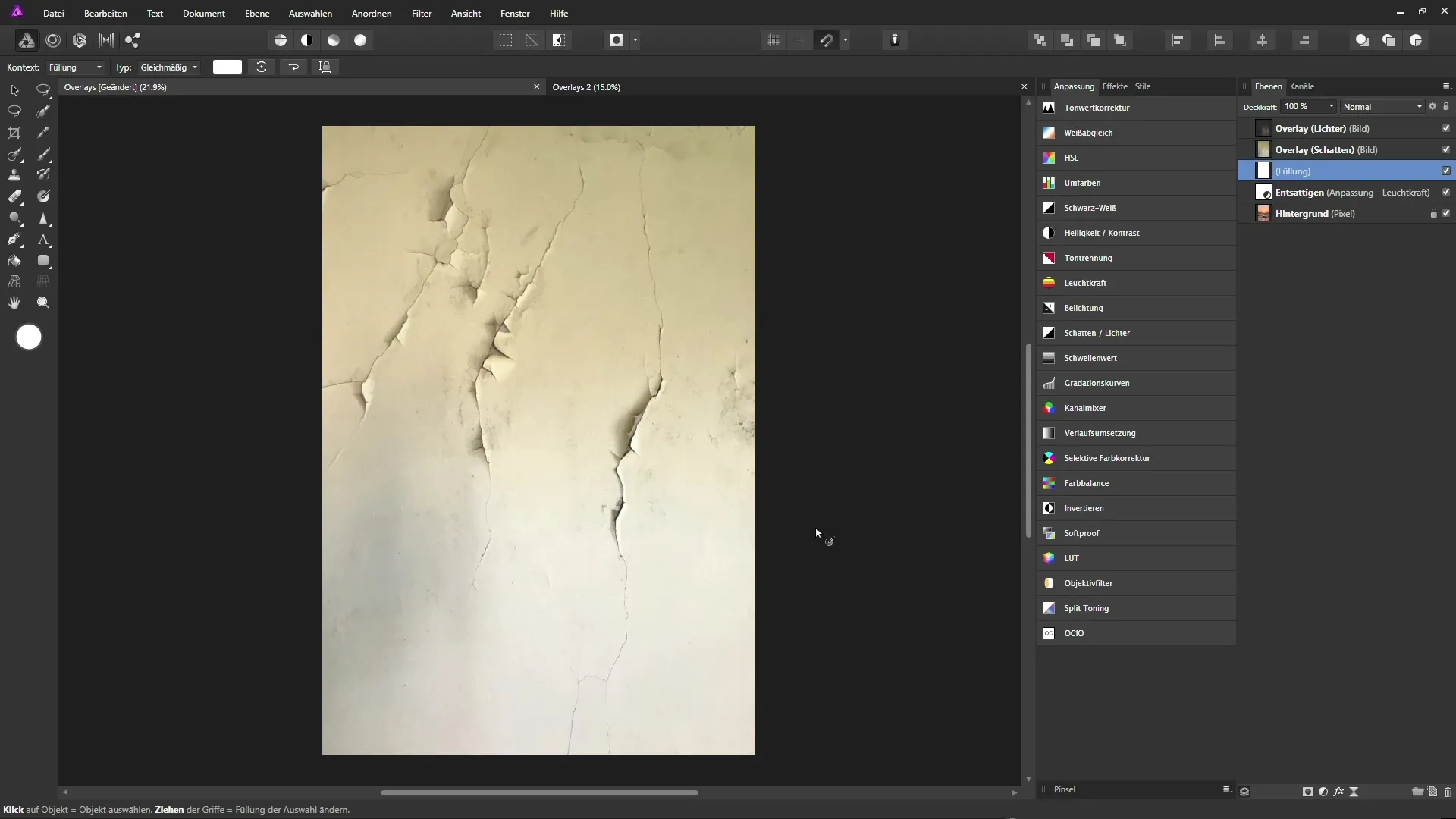Add mask layer icon in Layers panel
1456x819 pixels.
[x=1308, y=792]
